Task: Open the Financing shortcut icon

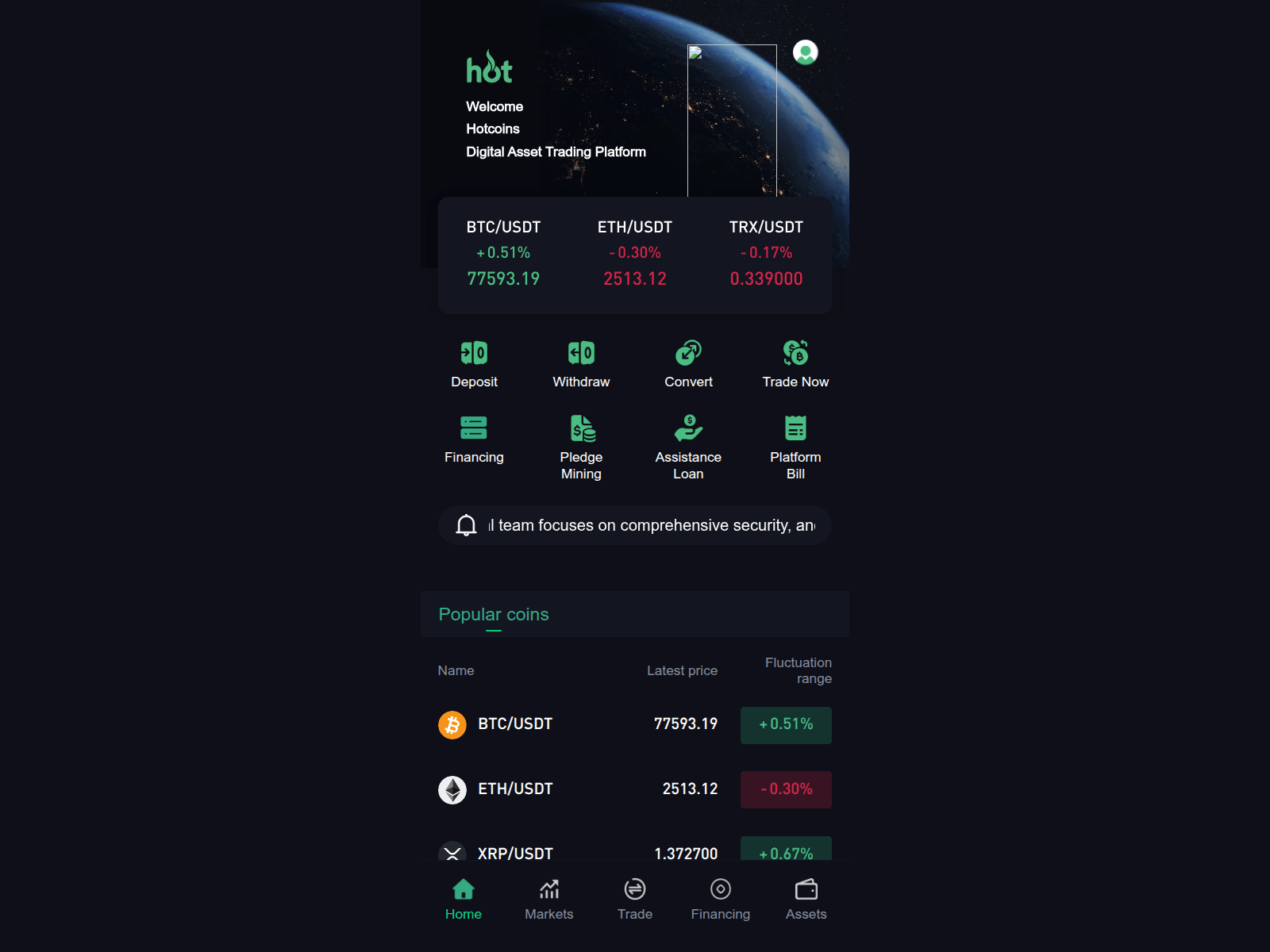Action: point(474,428)
